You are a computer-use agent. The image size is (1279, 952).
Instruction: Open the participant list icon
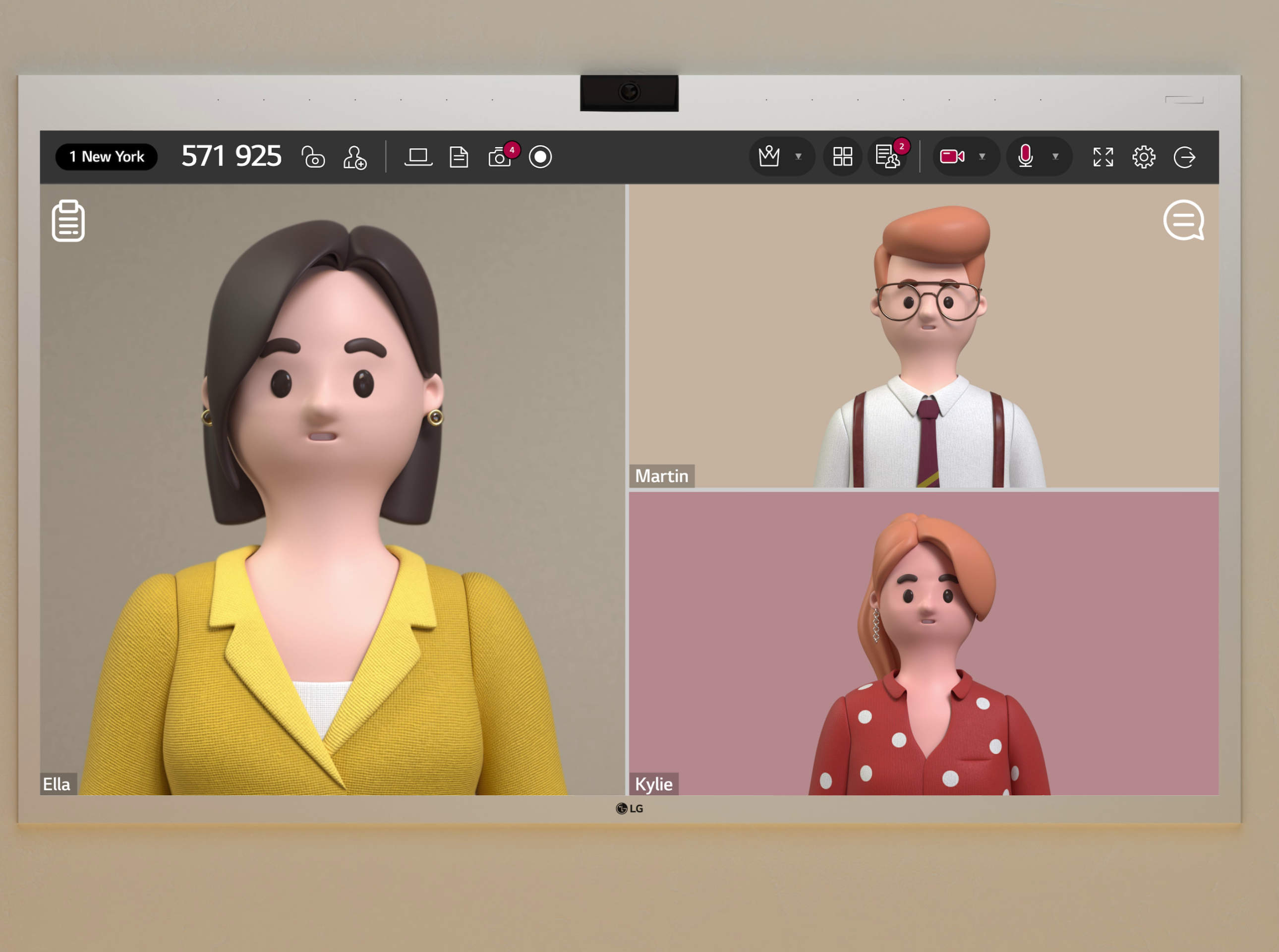tap(888, 157)
